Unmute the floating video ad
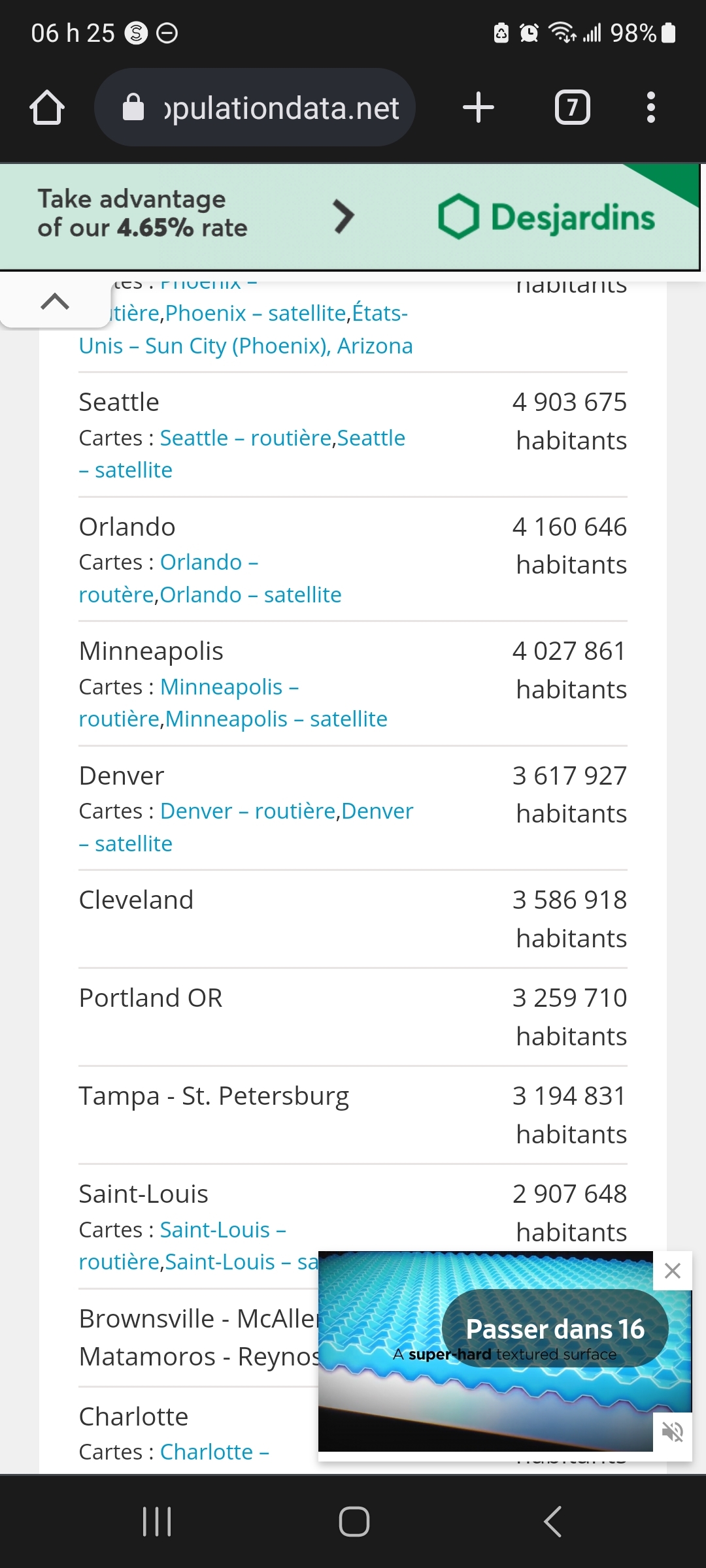Screen dimensions: 706x1568 [x=673, y=1432]
